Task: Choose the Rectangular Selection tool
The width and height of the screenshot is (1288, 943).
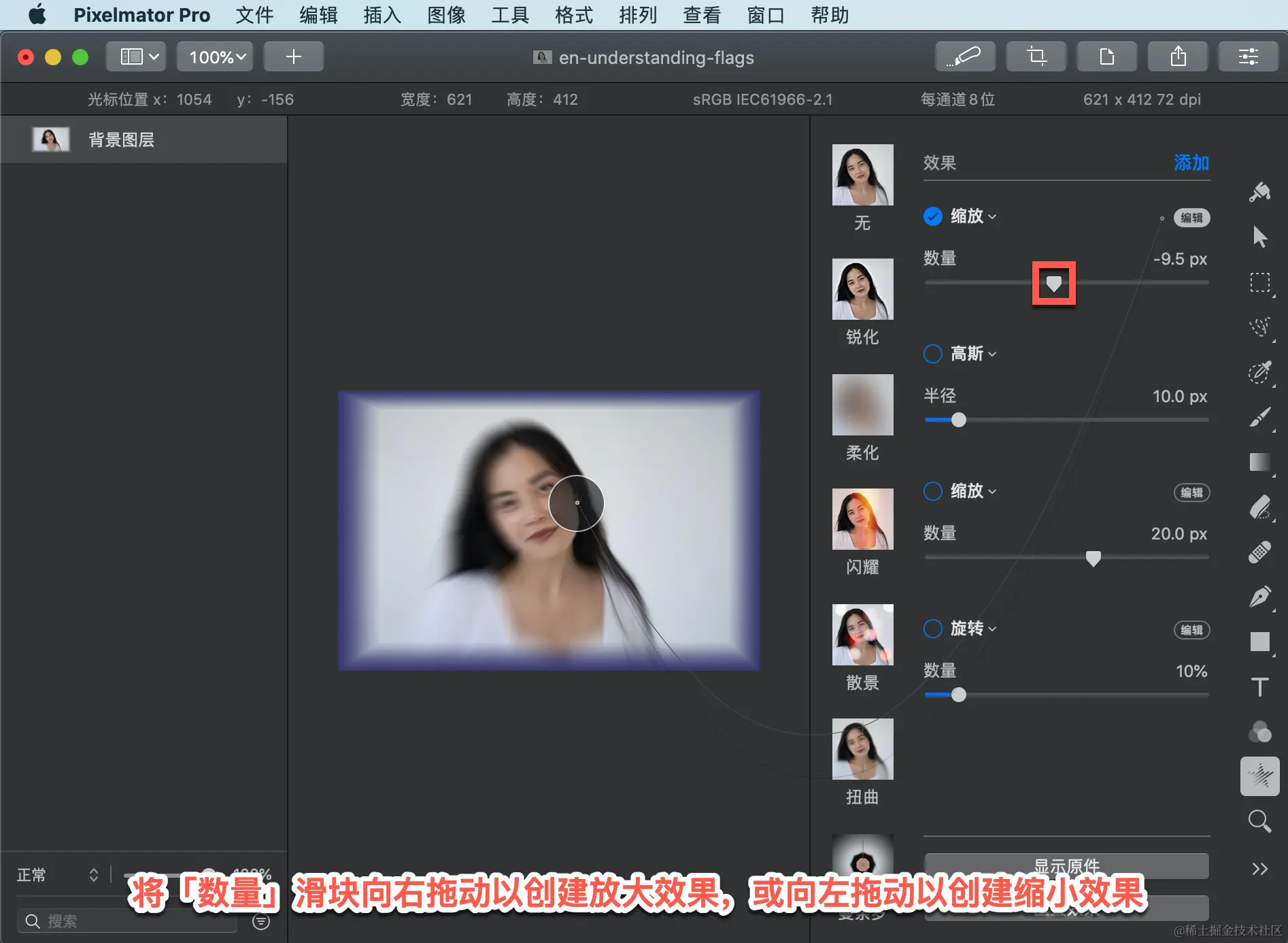Action: pos(1259,282)
